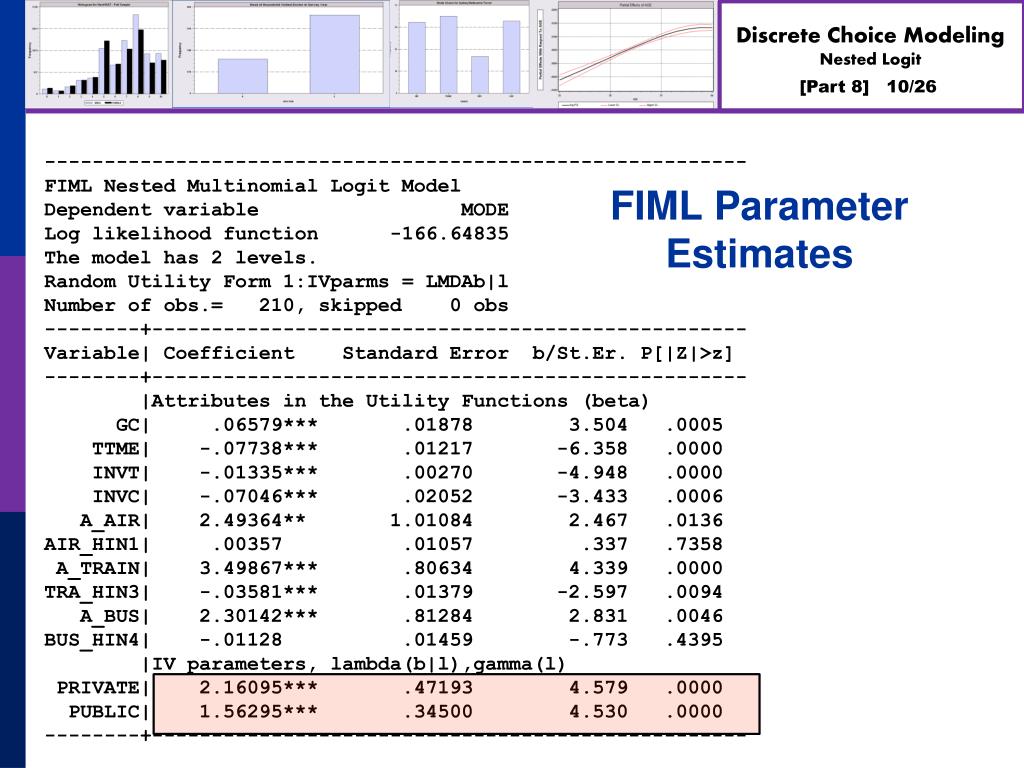
Task: Click the 'A_AIR' variable name
Action: point(110,521)
